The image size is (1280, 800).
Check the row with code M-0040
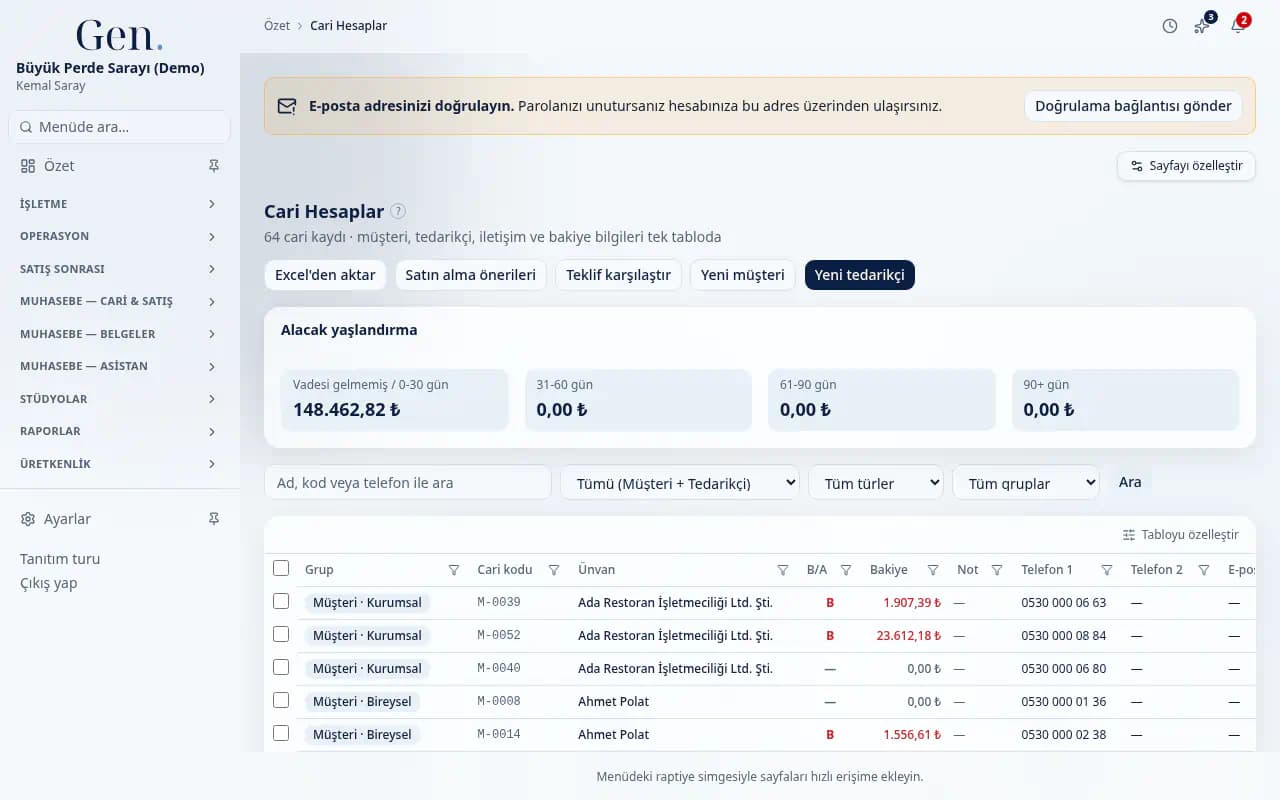[281, 667]
